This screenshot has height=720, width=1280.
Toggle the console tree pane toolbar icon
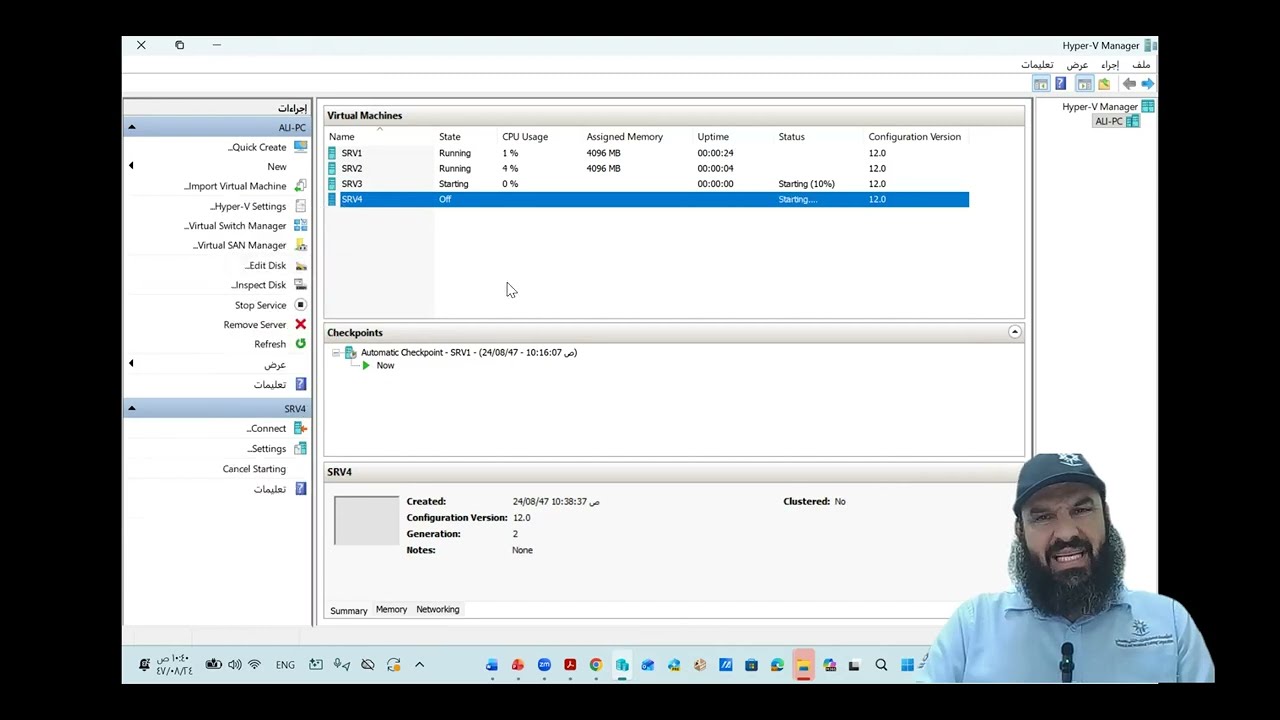(x=1084, y=84)
